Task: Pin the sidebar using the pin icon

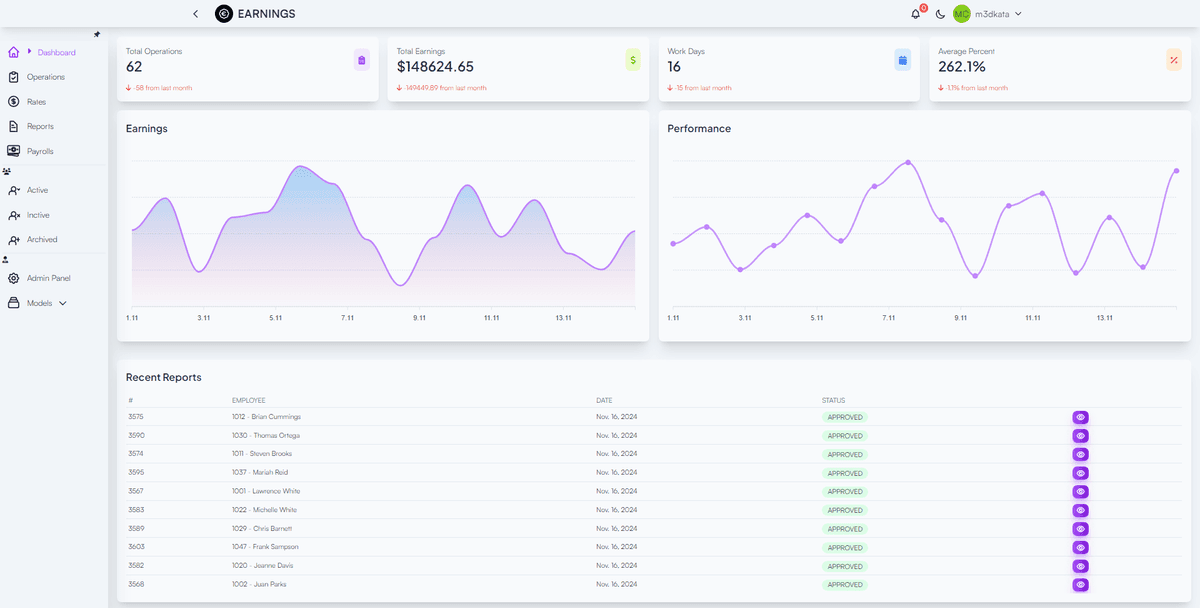Action: (x=98, y=33)
